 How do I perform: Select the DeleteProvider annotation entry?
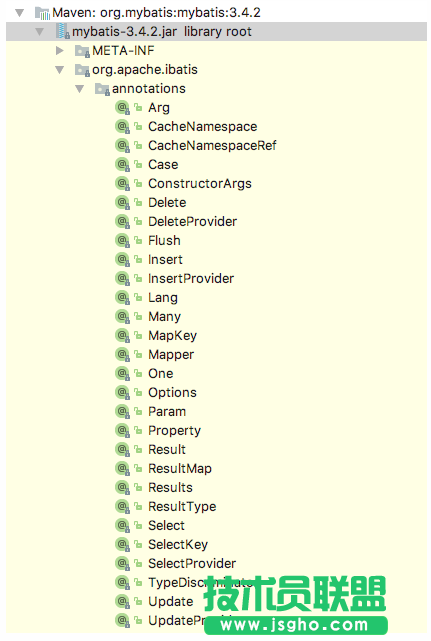tap(193, 222)
